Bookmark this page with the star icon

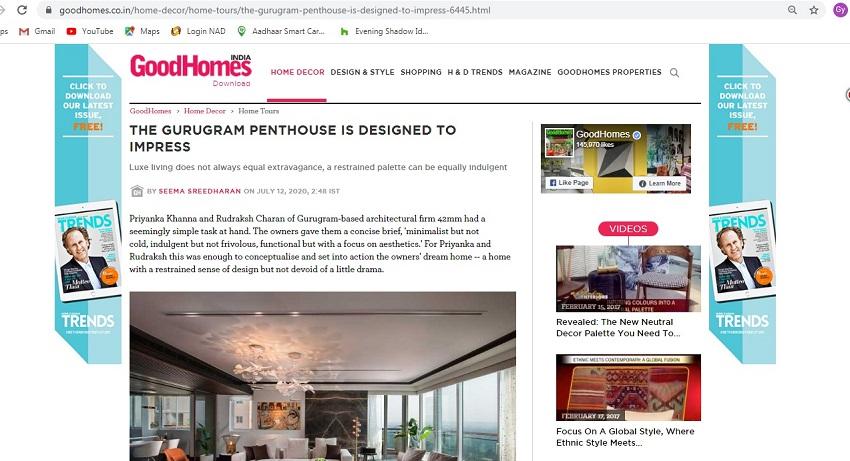click(814, 10)
